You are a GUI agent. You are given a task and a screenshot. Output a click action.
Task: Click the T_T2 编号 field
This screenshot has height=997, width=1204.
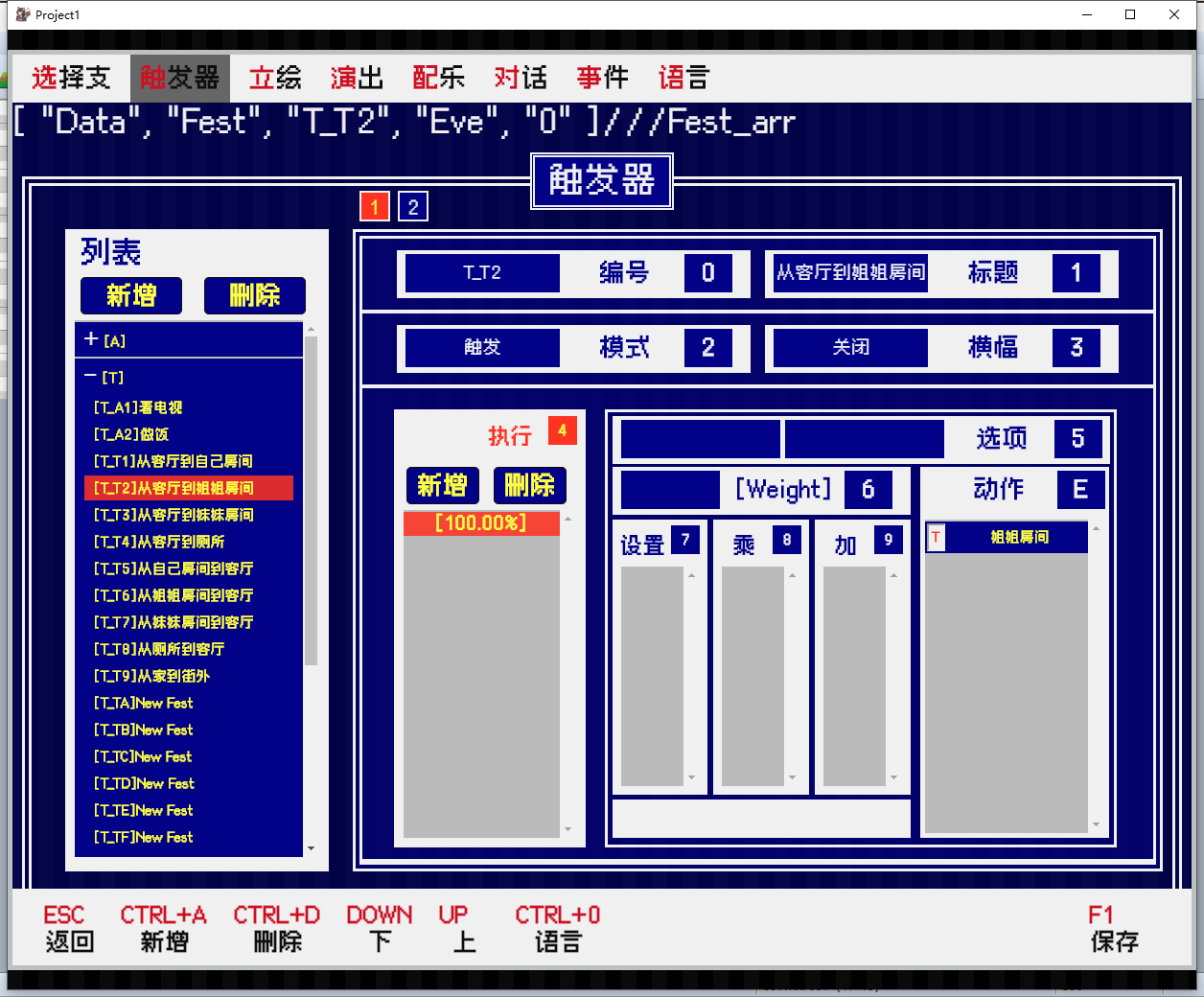click(x=482, y=273)
